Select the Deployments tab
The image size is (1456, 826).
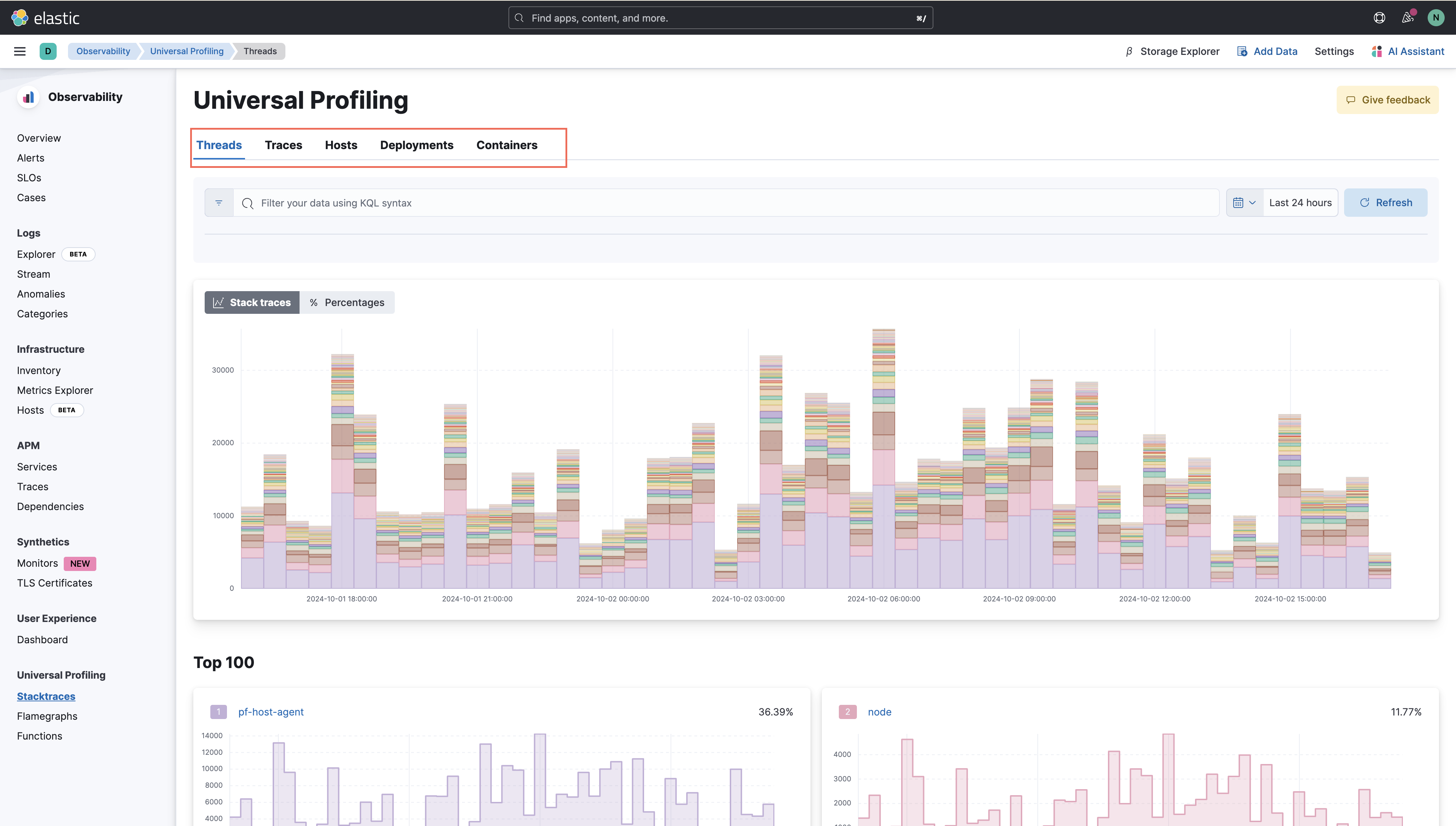417,145
